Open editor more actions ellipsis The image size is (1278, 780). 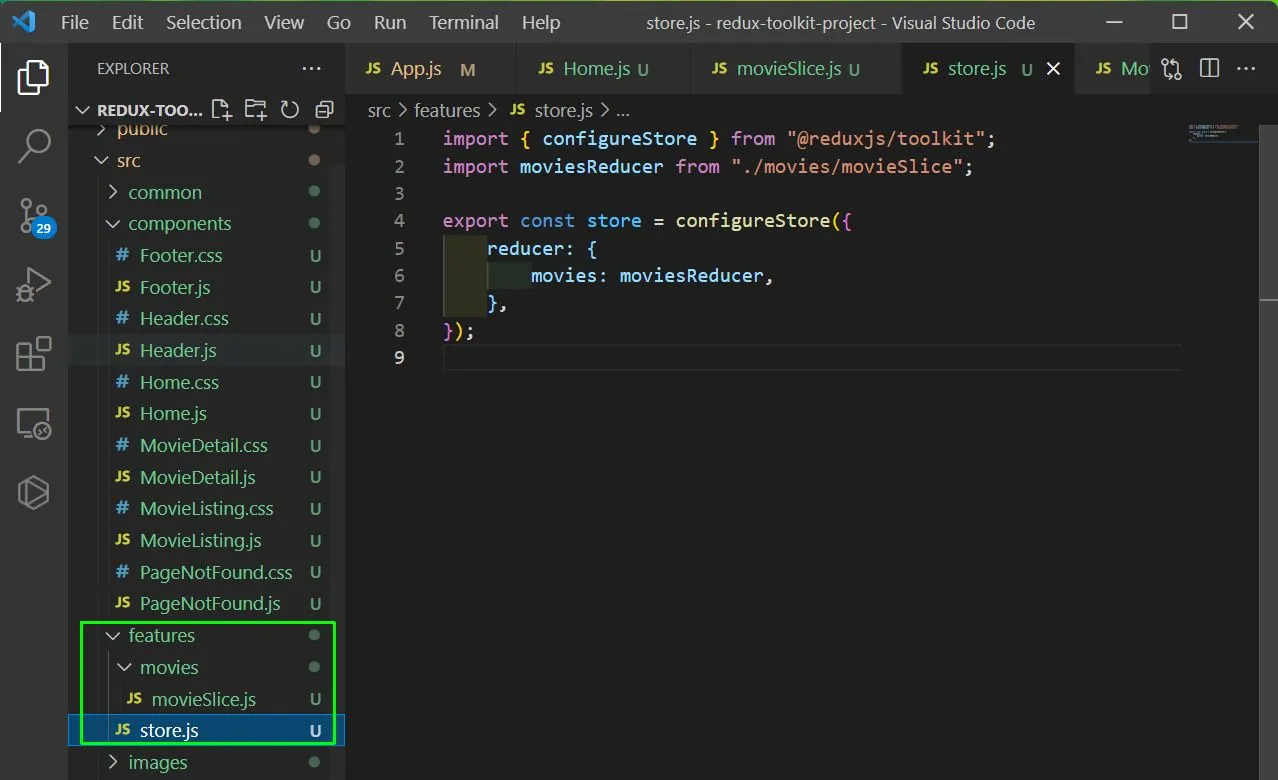click(1246, 68)
